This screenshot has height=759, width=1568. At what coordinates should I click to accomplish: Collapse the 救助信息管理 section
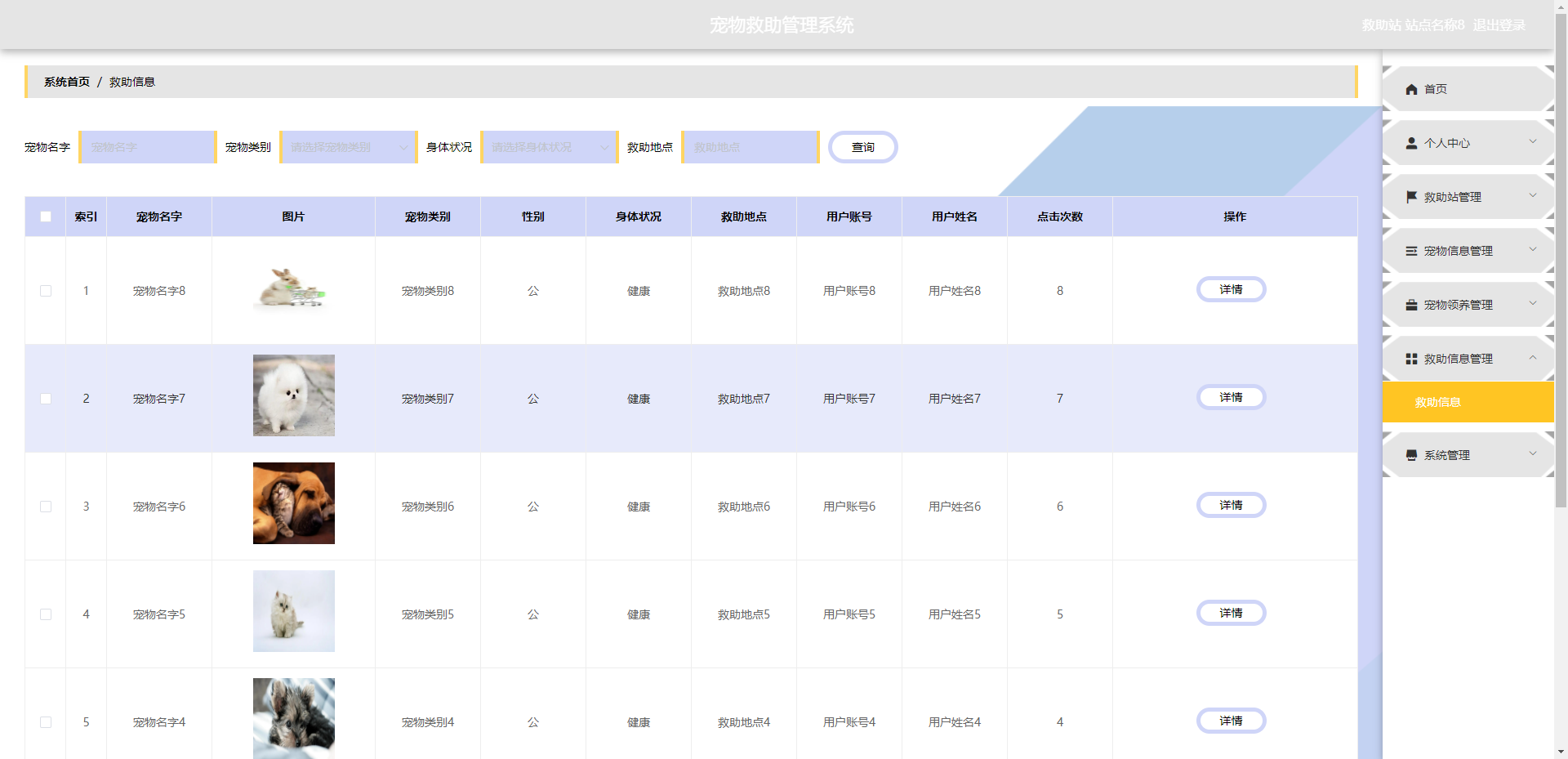click(1532, 359)
